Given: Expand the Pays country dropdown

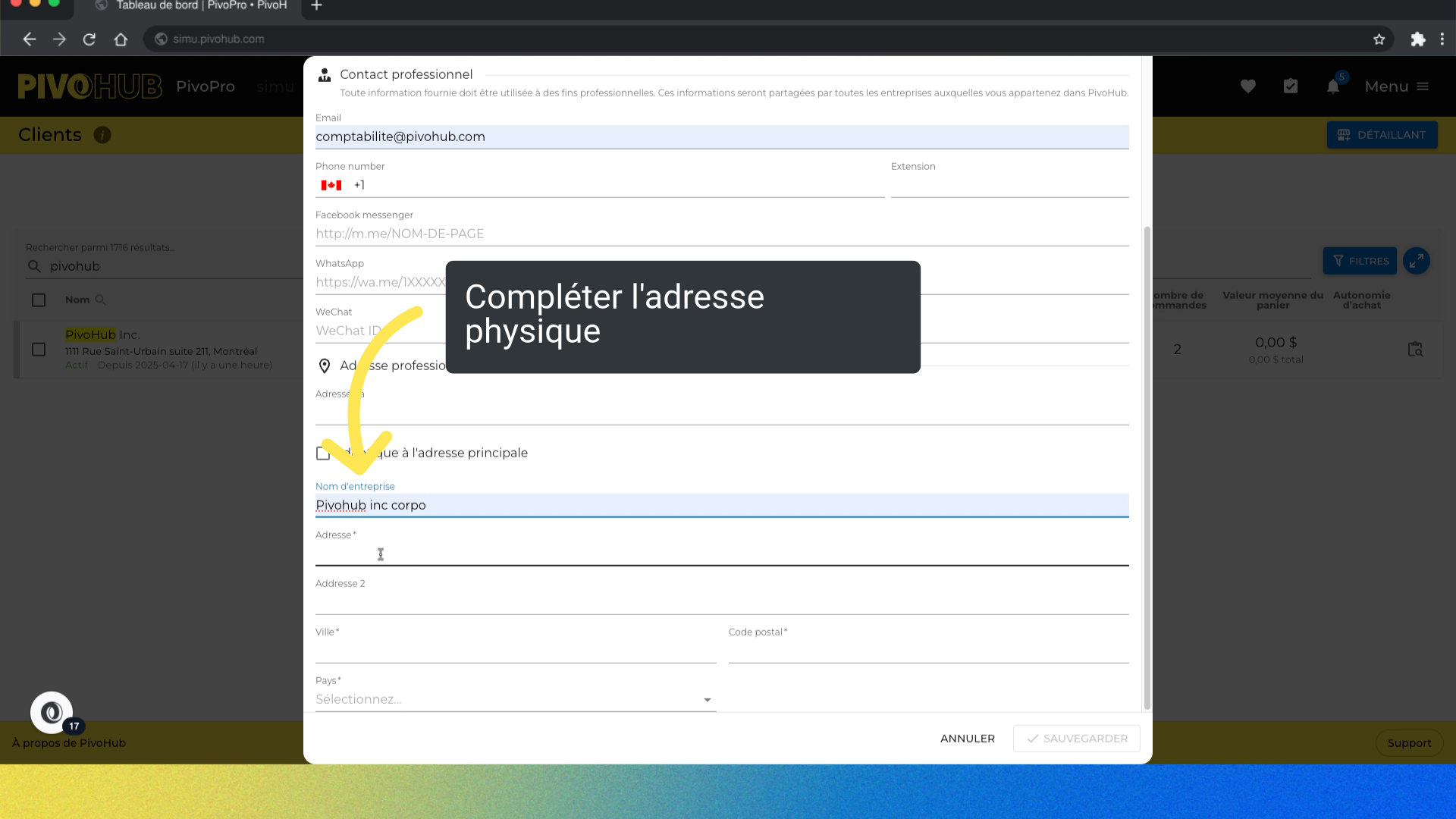Looking at the screenshot, I should (516, 699).
